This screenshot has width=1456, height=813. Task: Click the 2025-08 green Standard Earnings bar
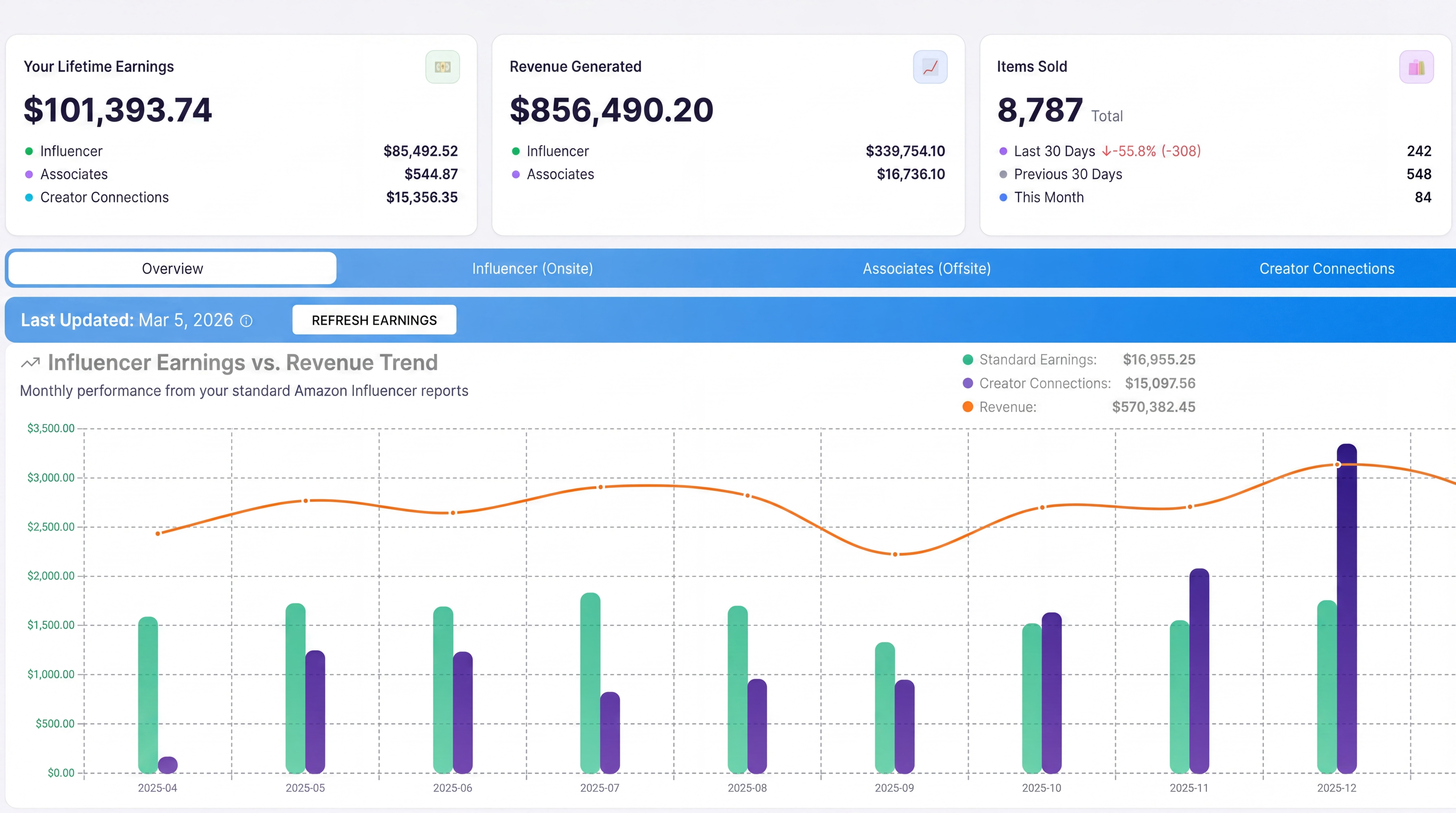(738, 690)
